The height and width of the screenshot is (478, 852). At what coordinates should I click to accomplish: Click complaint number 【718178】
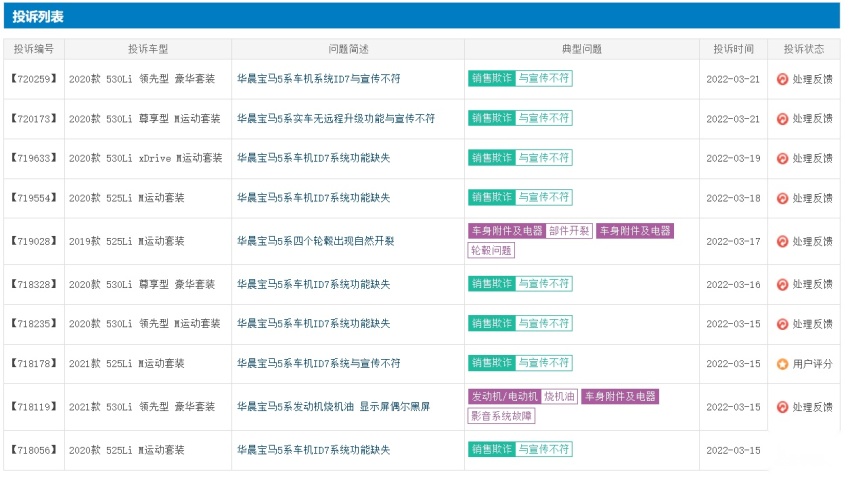[34, 363]
